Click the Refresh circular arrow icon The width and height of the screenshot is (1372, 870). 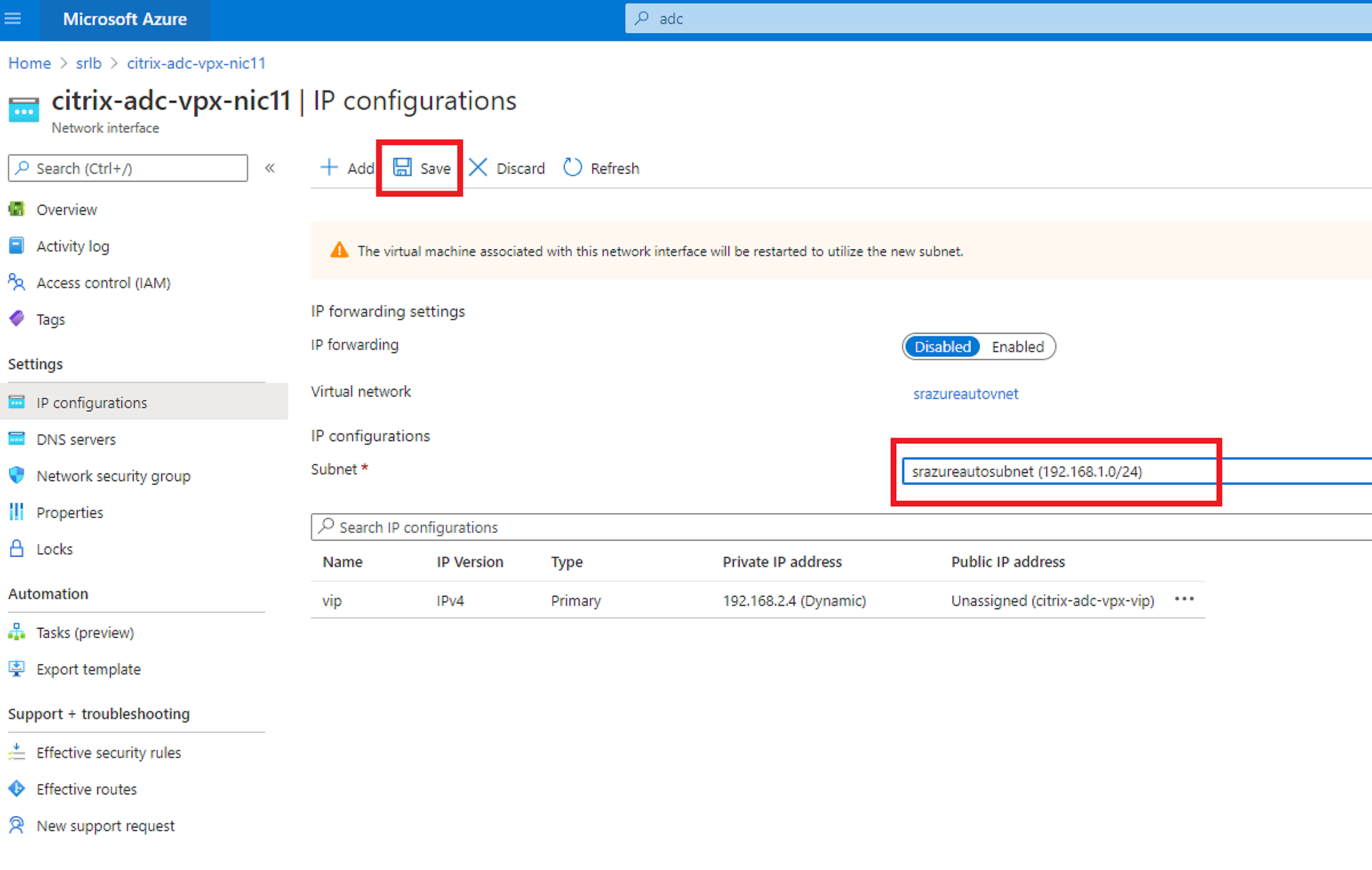[x=572, y=167]
